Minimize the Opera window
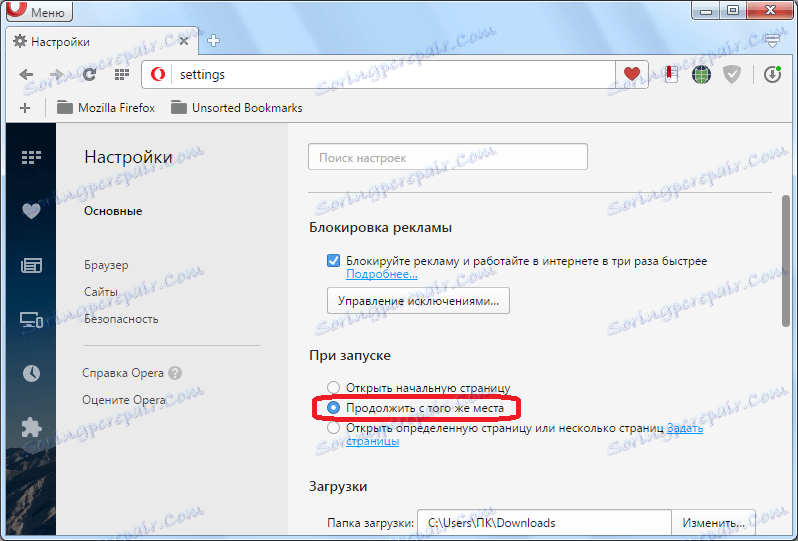Image resolution: width=798 pixels, height=541 pixels. 705,10
